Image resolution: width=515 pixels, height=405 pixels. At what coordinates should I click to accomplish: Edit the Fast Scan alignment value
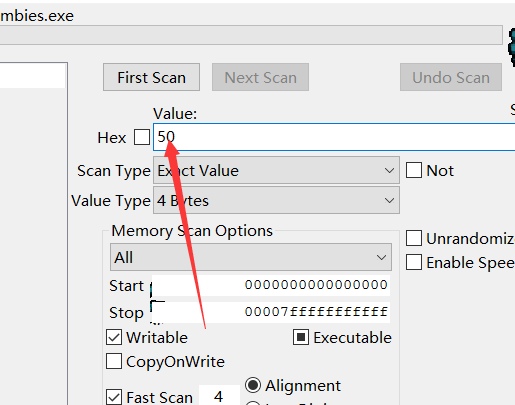tap(219, 396)
